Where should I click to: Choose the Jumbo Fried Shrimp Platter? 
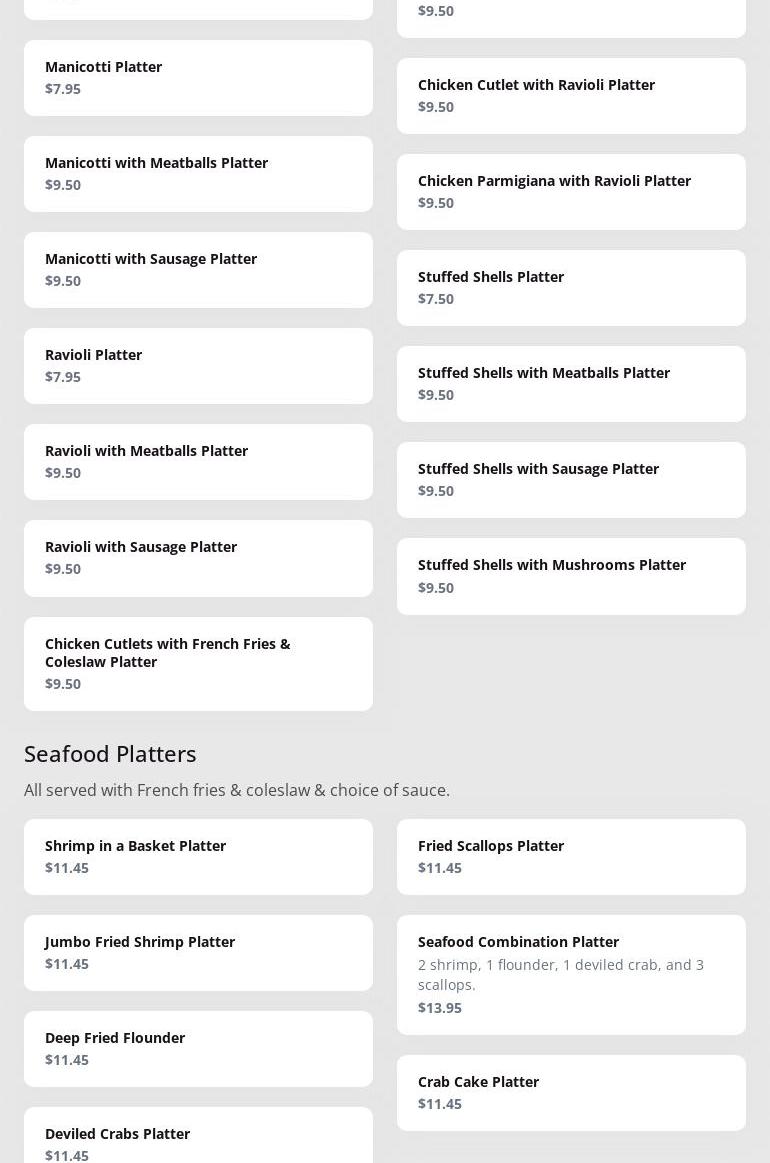point(198,953)
